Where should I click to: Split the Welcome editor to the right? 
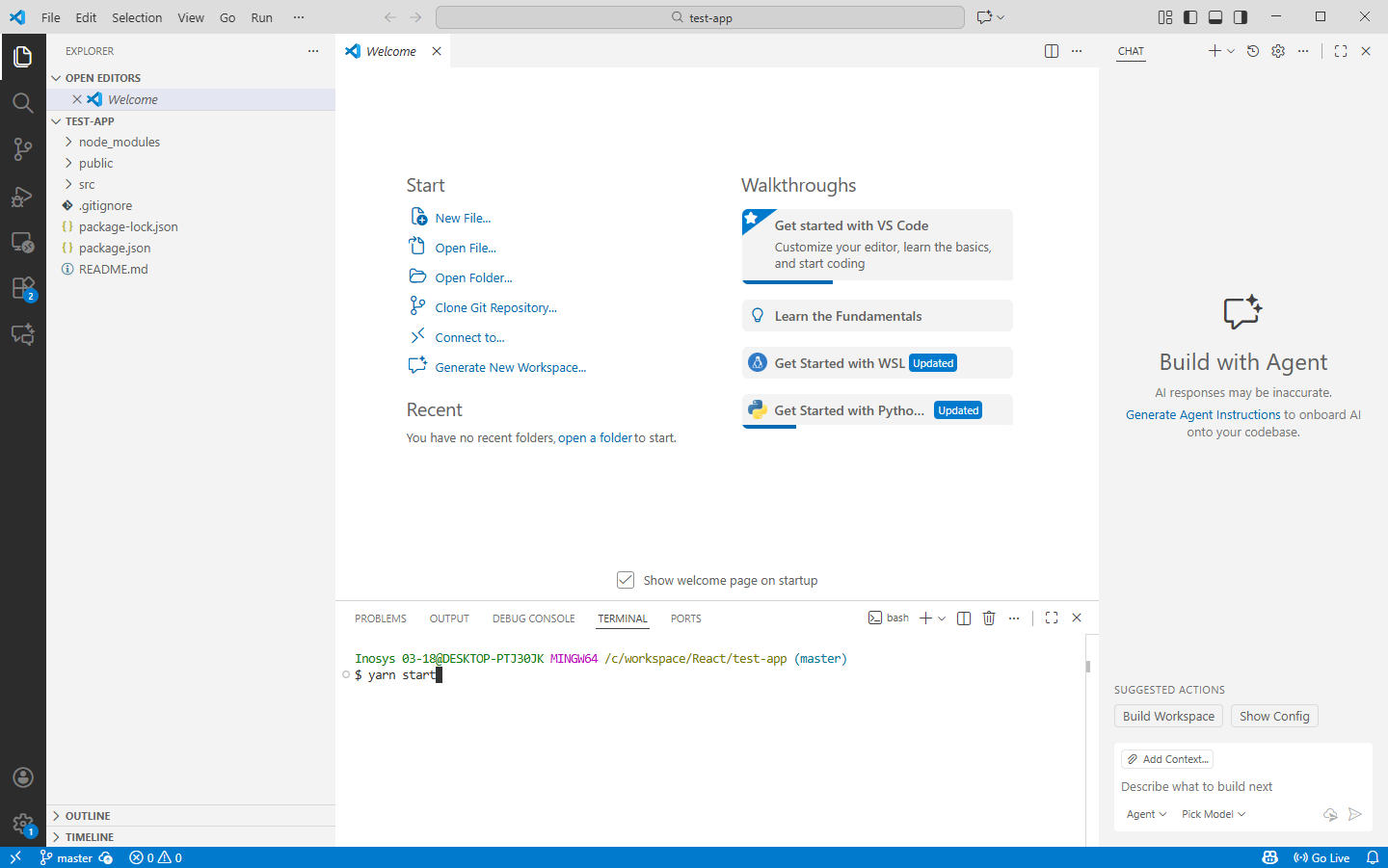[1052, 51]
